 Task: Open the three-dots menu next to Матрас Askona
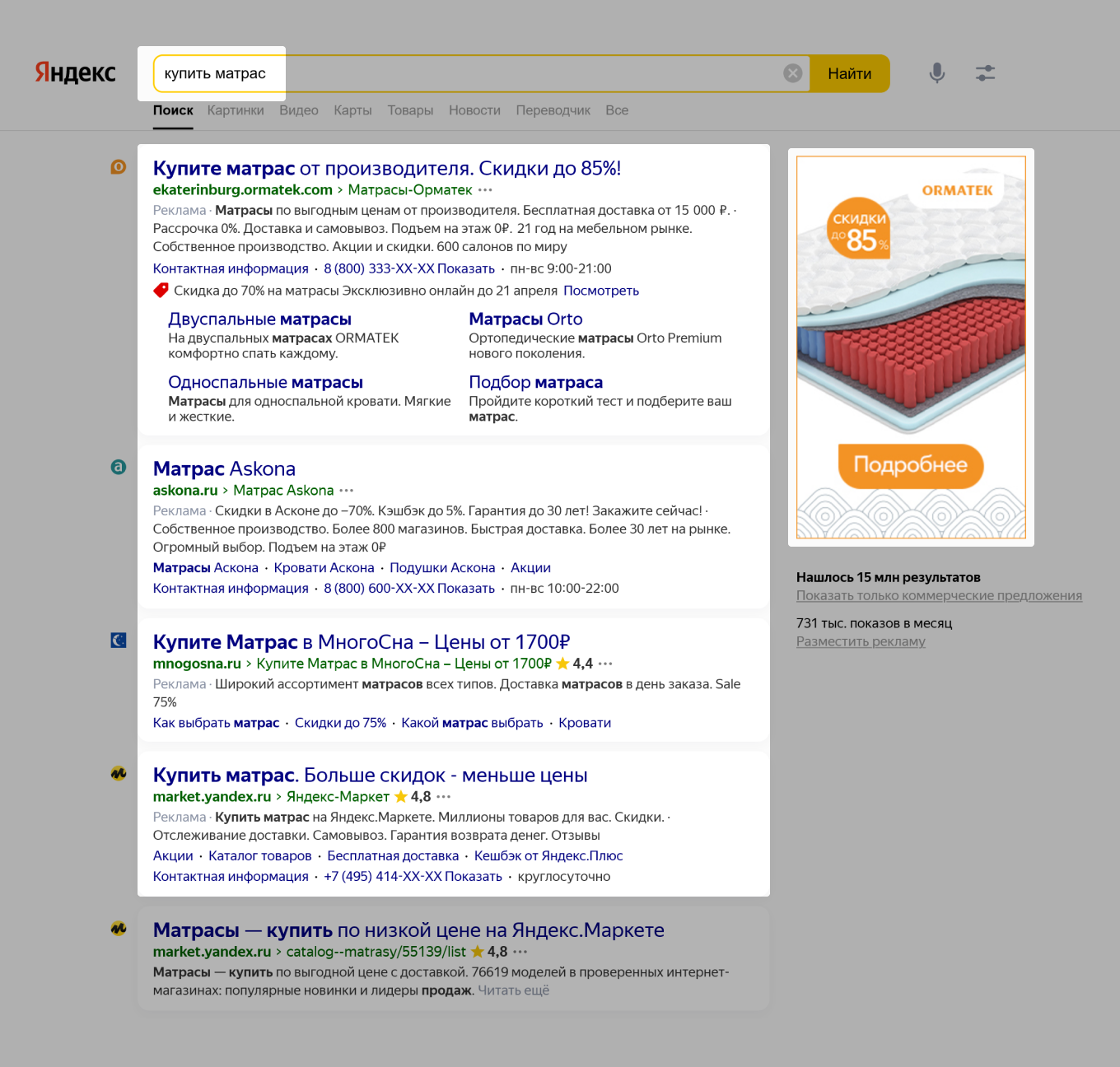coord(347,491)
